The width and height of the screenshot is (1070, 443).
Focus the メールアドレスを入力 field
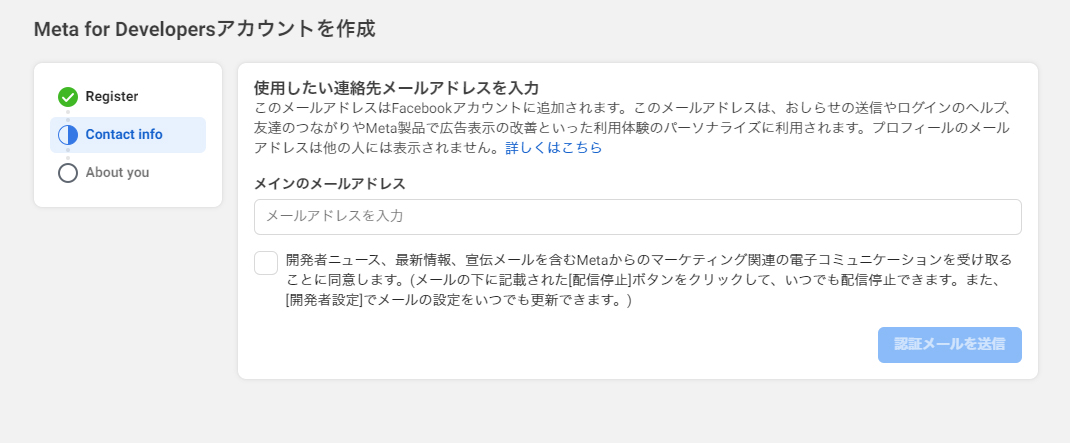coord(637,217)
